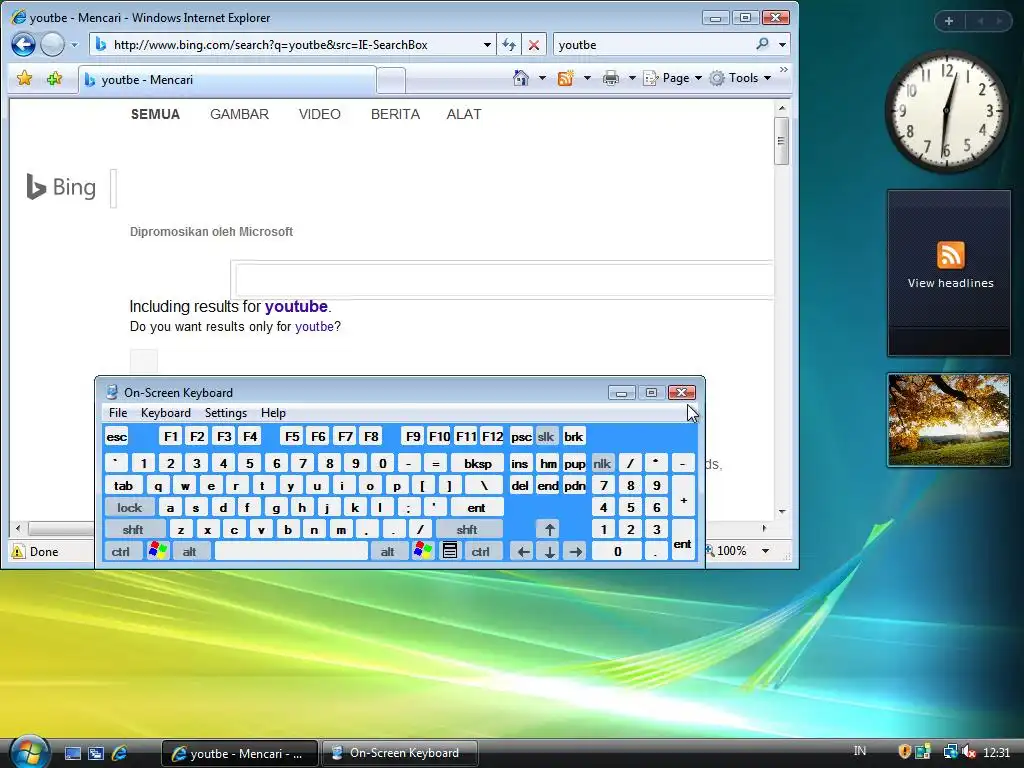Toggle the caps lock key
Screen dimensions: 1024x768
129,507
